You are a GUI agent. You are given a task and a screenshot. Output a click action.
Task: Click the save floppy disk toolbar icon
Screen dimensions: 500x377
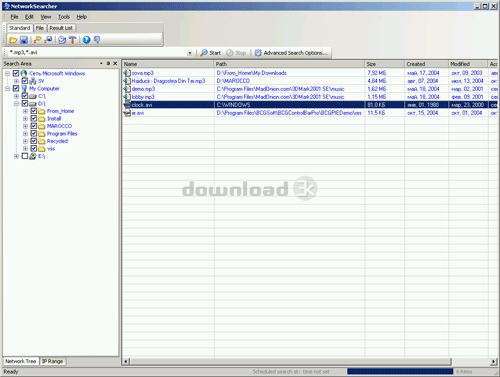pyautogui.click(x=24, y=40)
